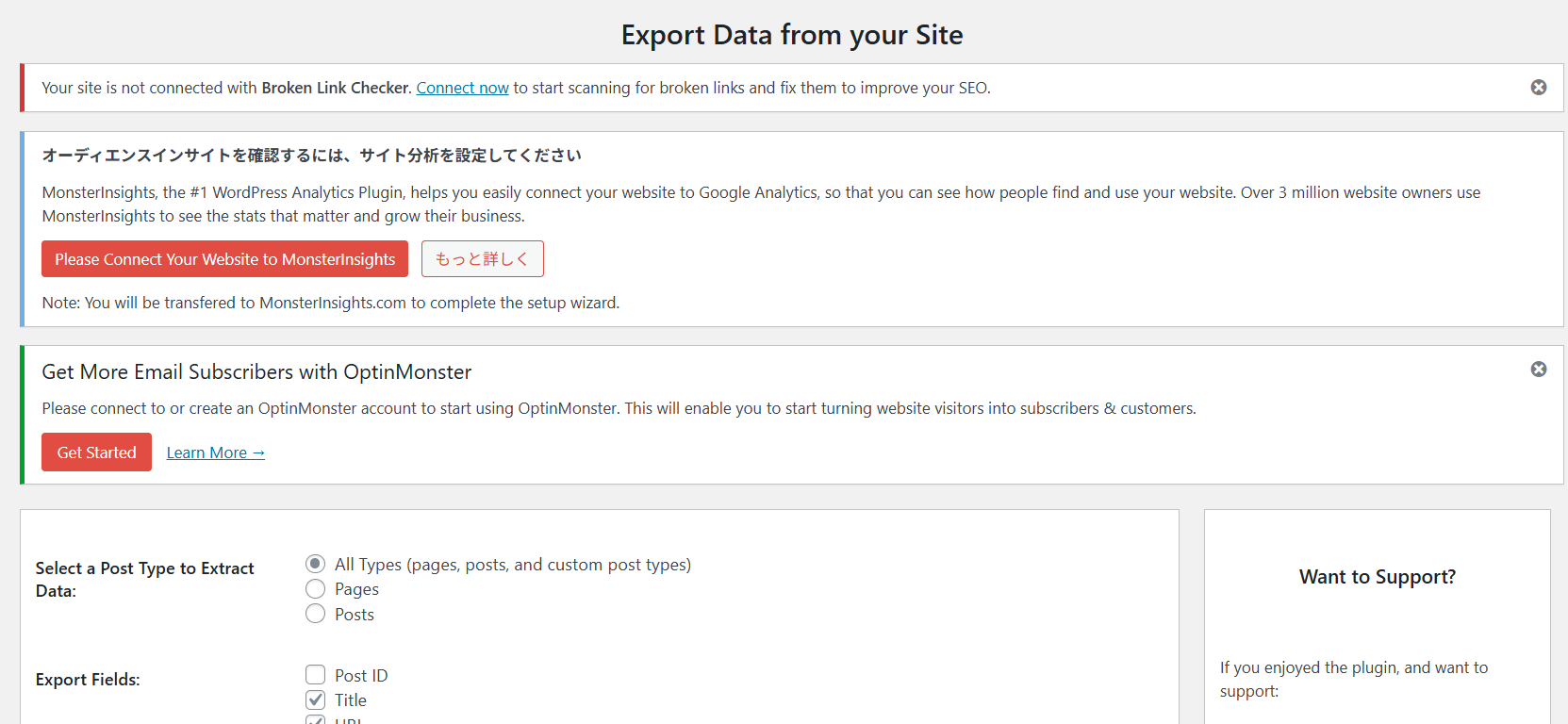
Task: Click Please Connect Your Website to MonsterInsights
Action: 224,259
